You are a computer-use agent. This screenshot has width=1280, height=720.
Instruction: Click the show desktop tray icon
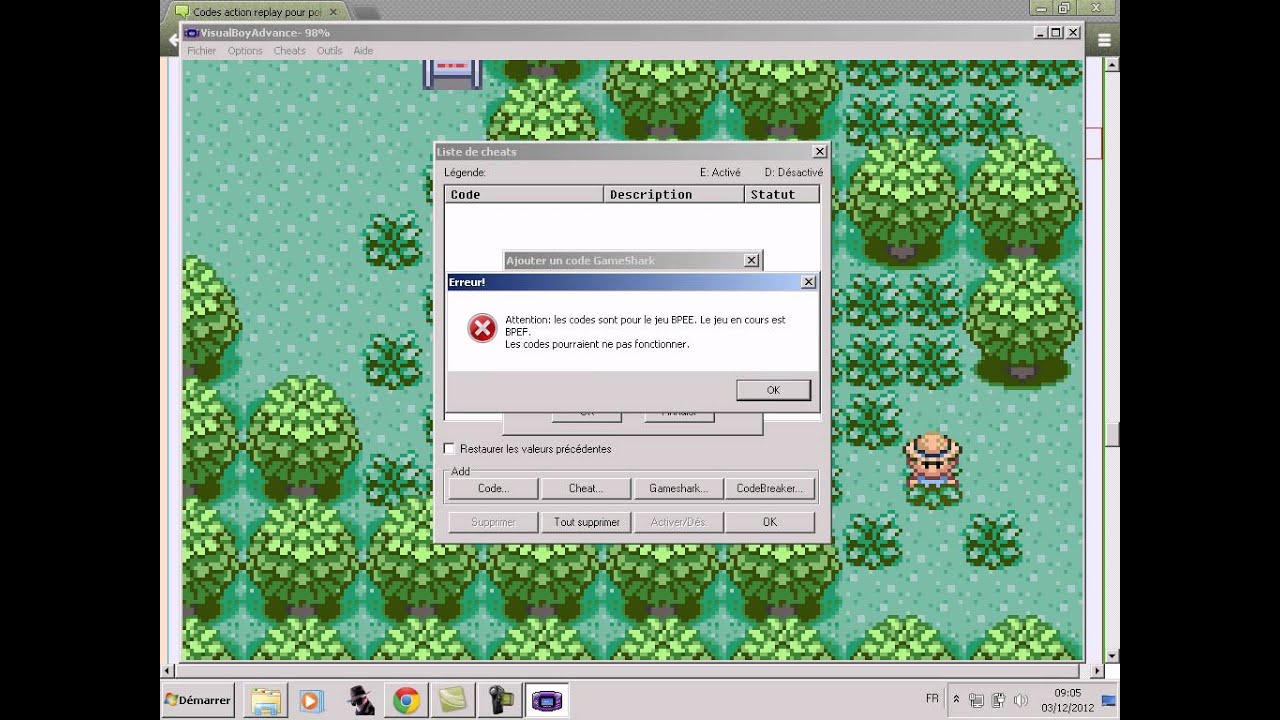1109,700
